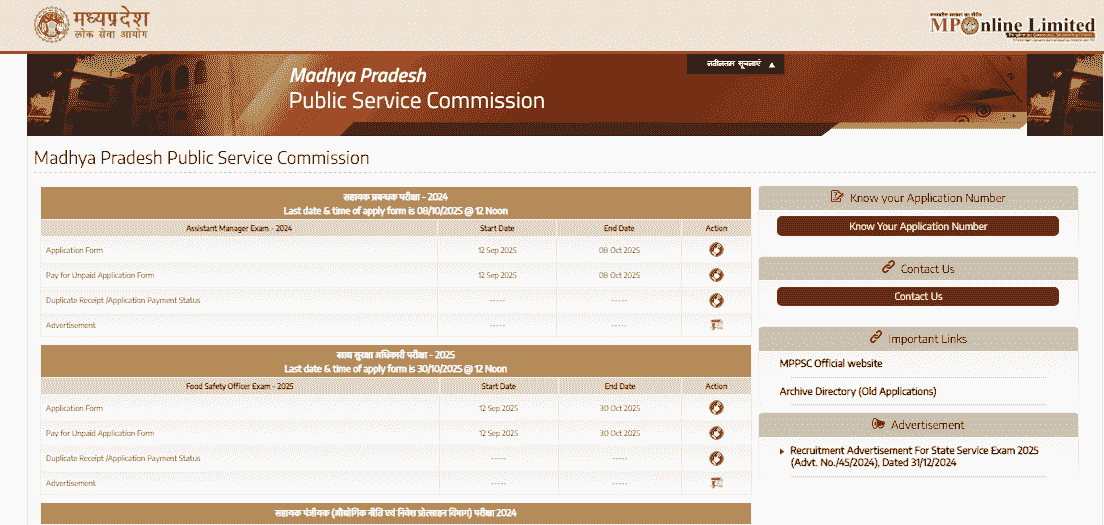This screenshot has height=525, width=1104.
Task: Click the 'Madhya Pradesh Public Service Commission' page heading
Action: click(201, 158)
